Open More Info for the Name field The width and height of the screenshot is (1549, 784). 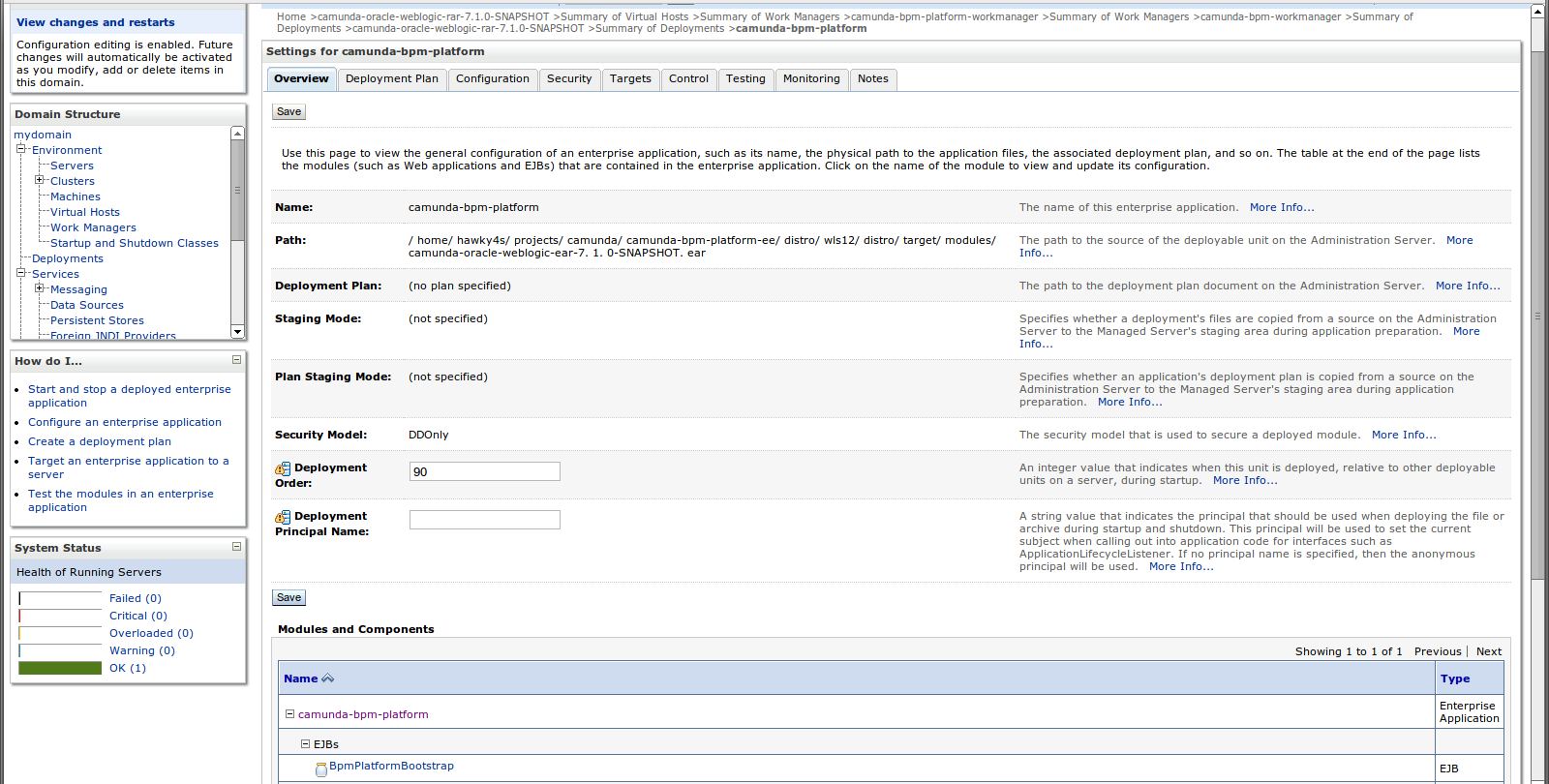[x=1282, y=207]
